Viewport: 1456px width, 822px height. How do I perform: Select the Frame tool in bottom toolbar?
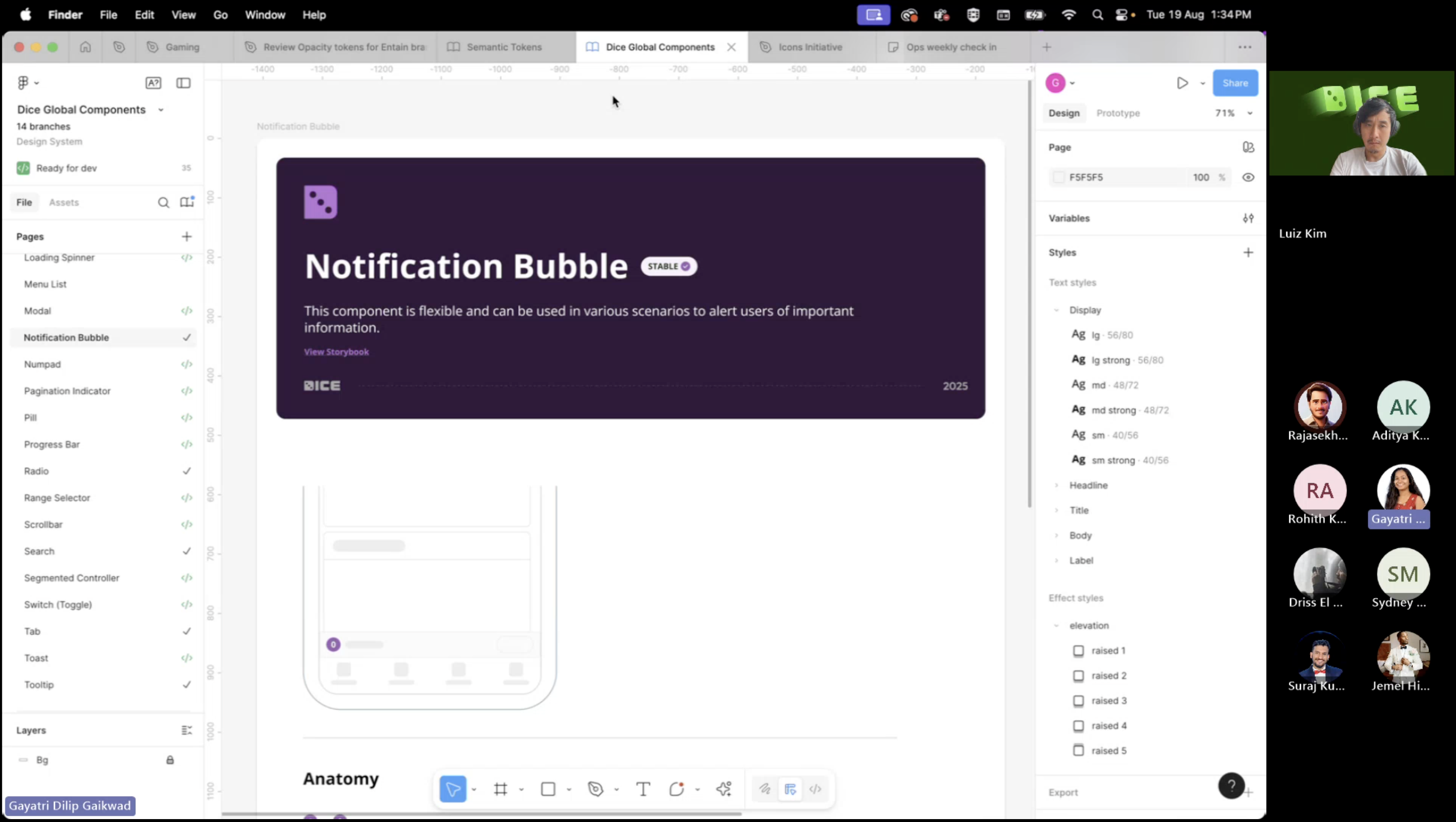(500, 789)
